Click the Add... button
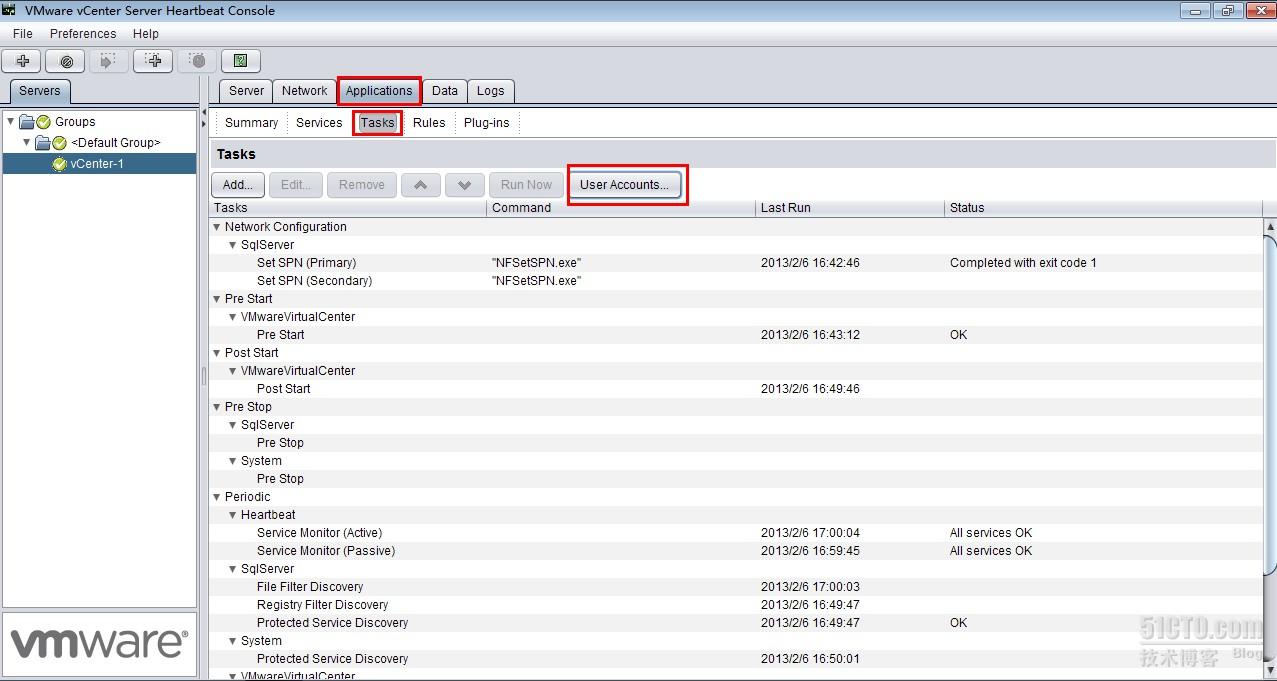The image size is (1277, 681). click(x=238, y=185)
